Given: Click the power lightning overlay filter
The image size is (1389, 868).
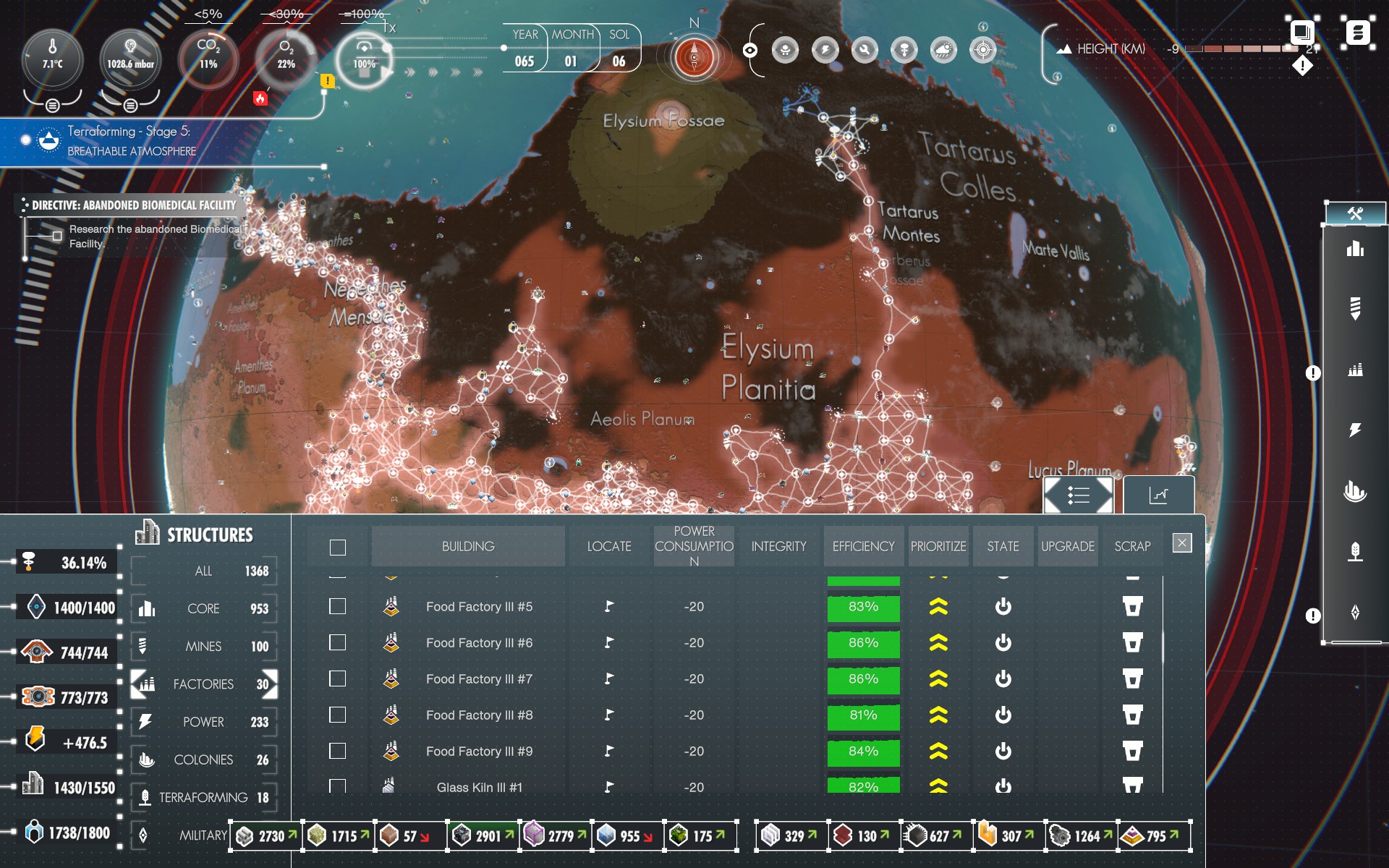Looking at the screenshot, I should pyautogui.click(x=825, y=50).
